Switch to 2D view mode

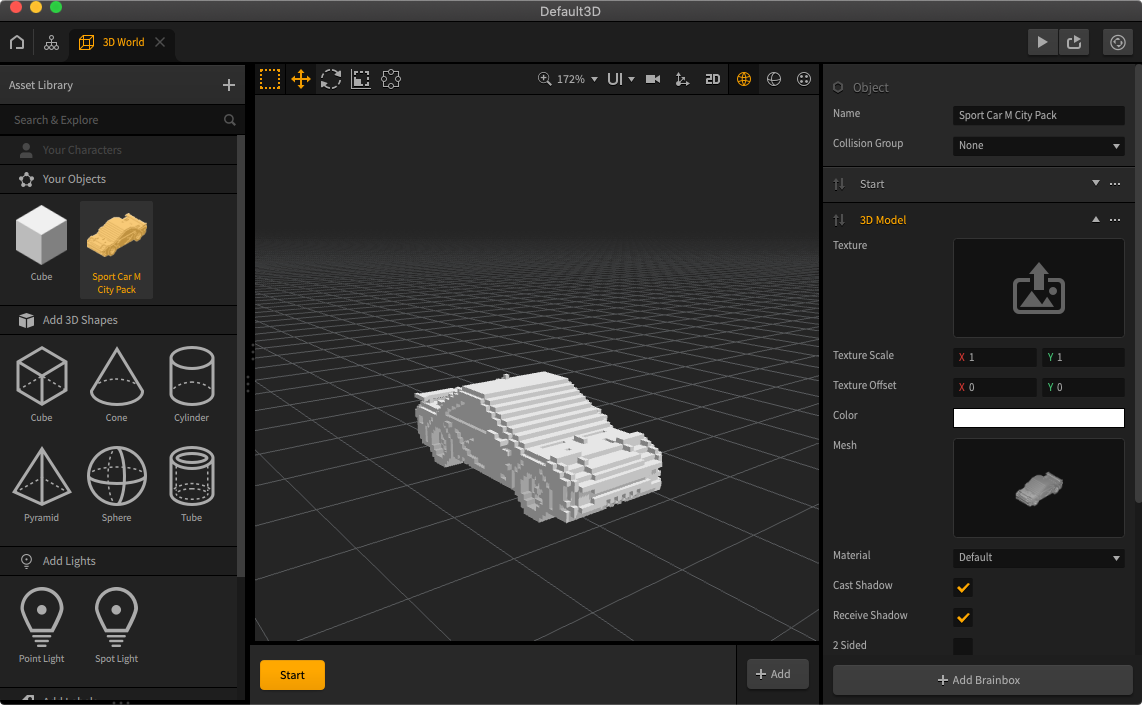tap(712, 79)
